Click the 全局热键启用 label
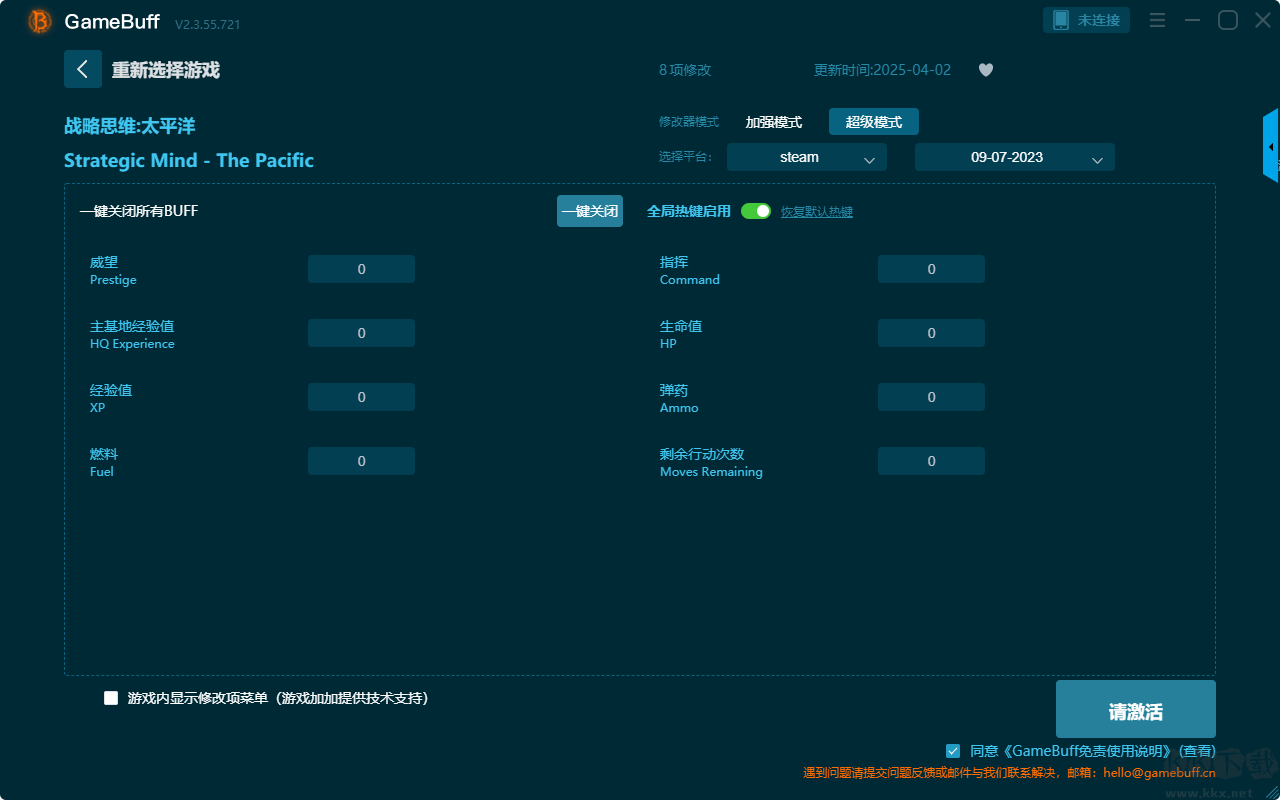This screenshot has height=800, width=1280. tap(689, 211)
